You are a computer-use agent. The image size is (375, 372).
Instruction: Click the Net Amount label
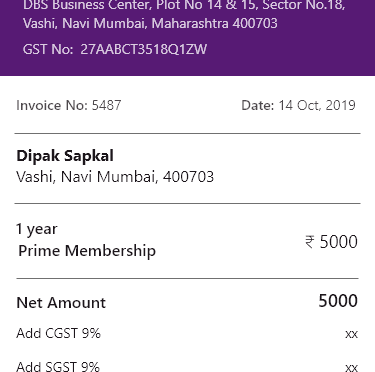(61, 303)
